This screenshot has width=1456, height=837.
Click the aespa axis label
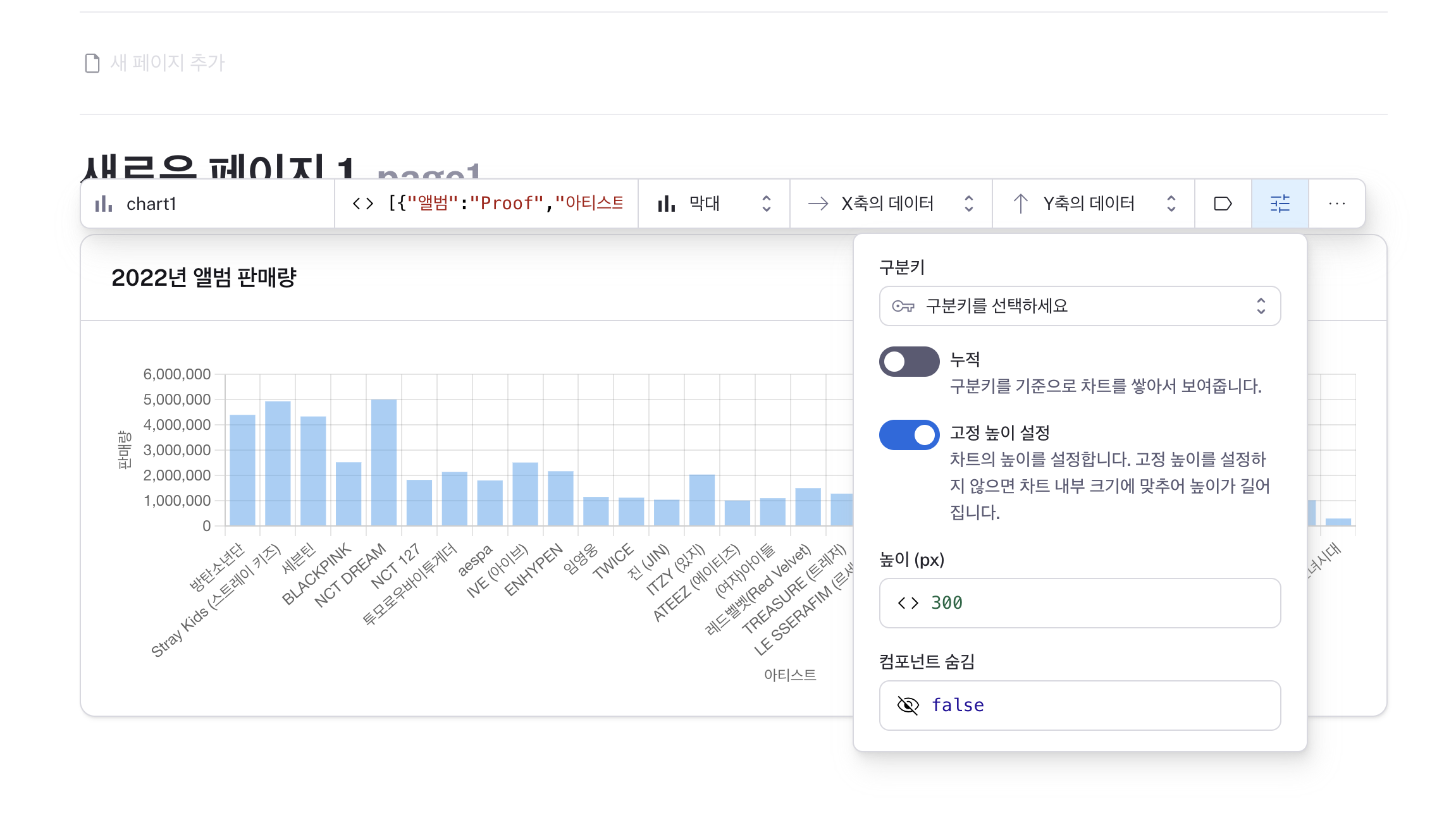click(474, 560)
